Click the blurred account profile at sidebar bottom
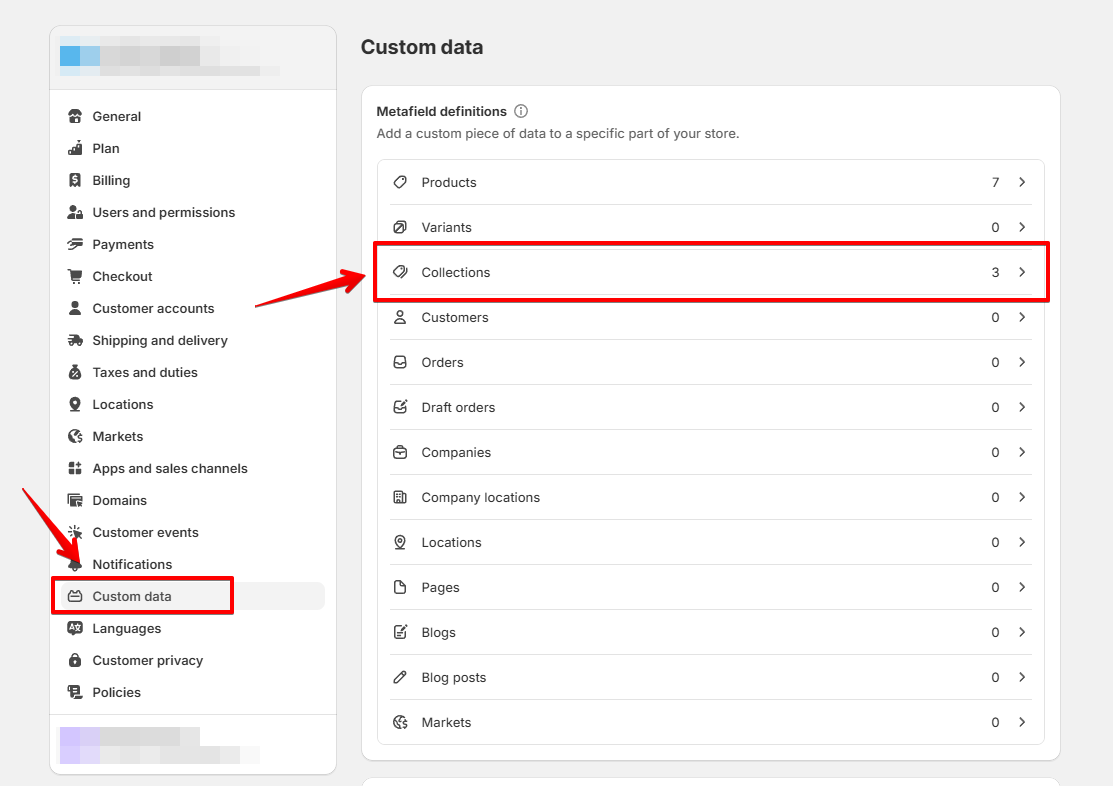1113x786 pixels. click(160, 745)
